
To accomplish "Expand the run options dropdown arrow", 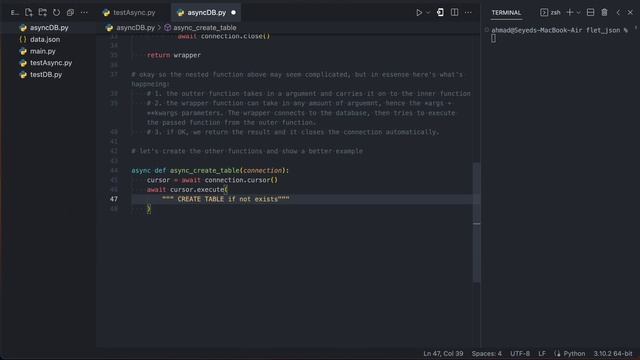I will point(428,13).
